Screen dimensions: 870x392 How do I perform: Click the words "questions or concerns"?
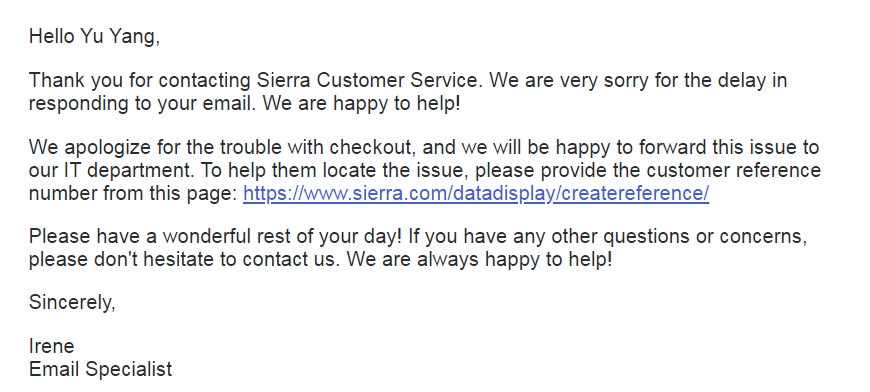coord(705,236)
